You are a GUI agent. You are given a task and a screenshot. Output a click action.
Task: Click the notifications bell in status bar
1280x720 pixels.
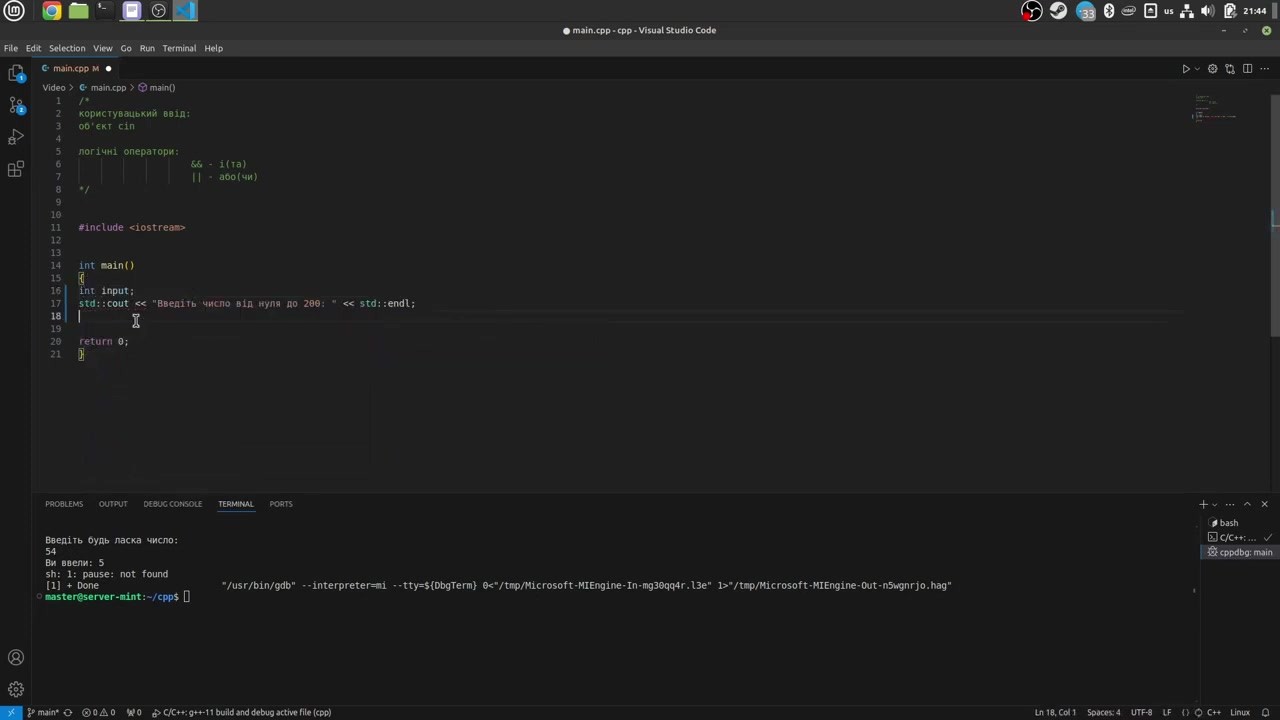1264,712
